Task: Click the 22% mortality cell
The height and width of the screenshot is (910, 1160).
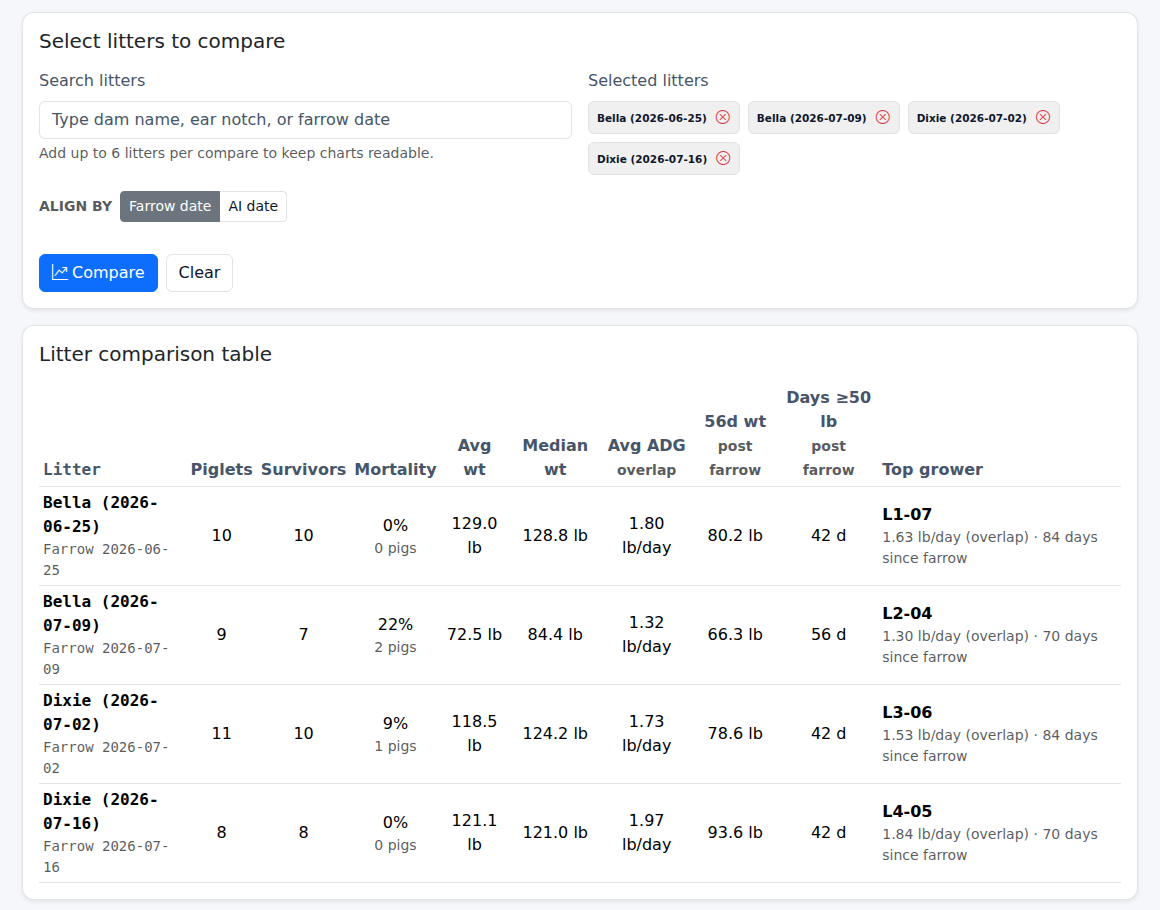Action: point(395,635)
